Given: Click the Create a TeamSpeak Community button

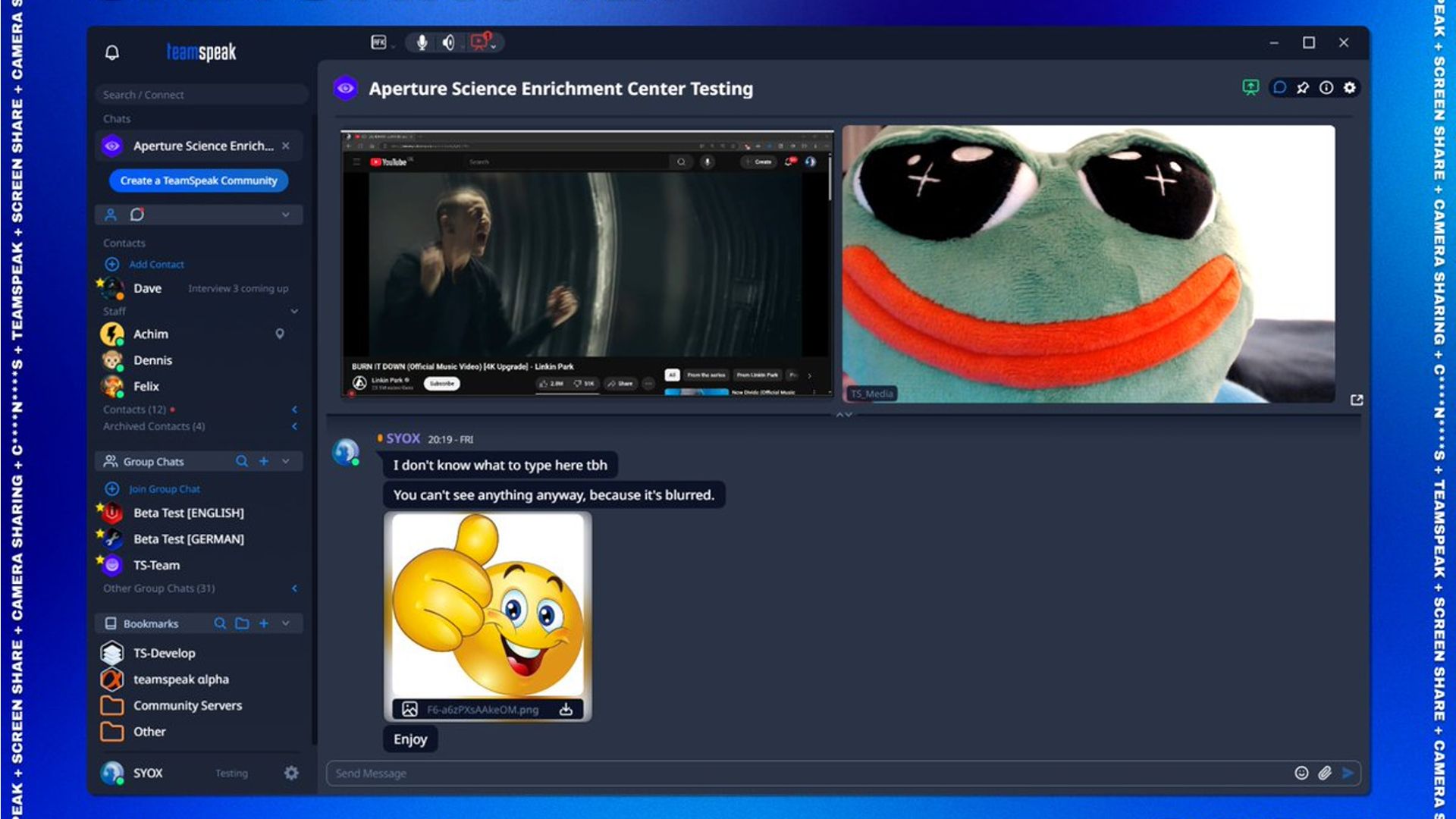Looking at the screenshot, I should tap(199, 180).
